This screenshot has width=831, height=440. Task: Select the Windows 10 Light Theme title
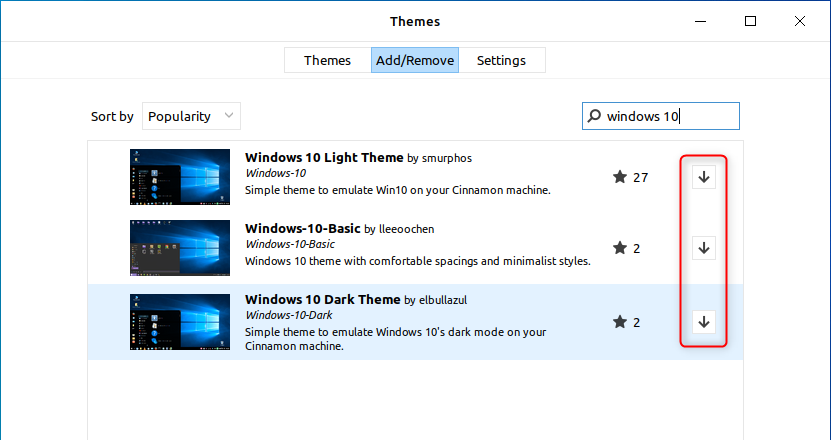[x=324, y=157]
